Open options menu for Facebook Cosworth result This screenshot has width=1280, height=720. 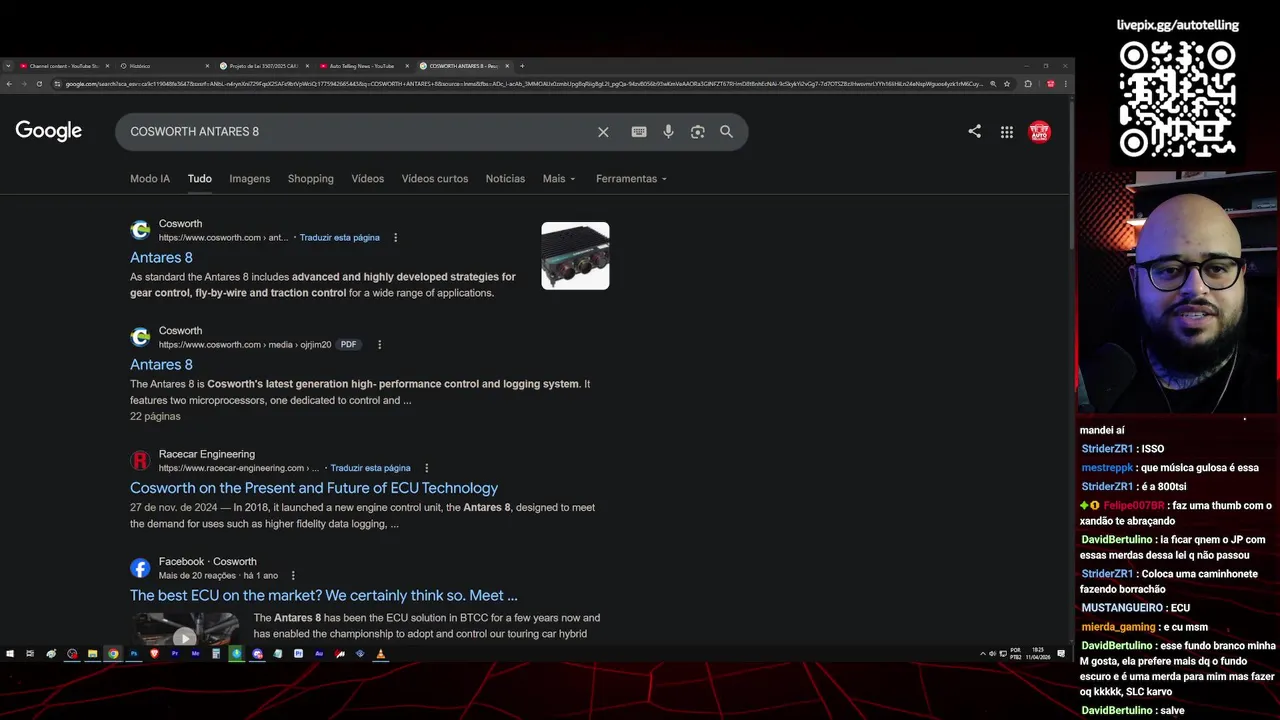pyautogui.click(x=293, y=576)
